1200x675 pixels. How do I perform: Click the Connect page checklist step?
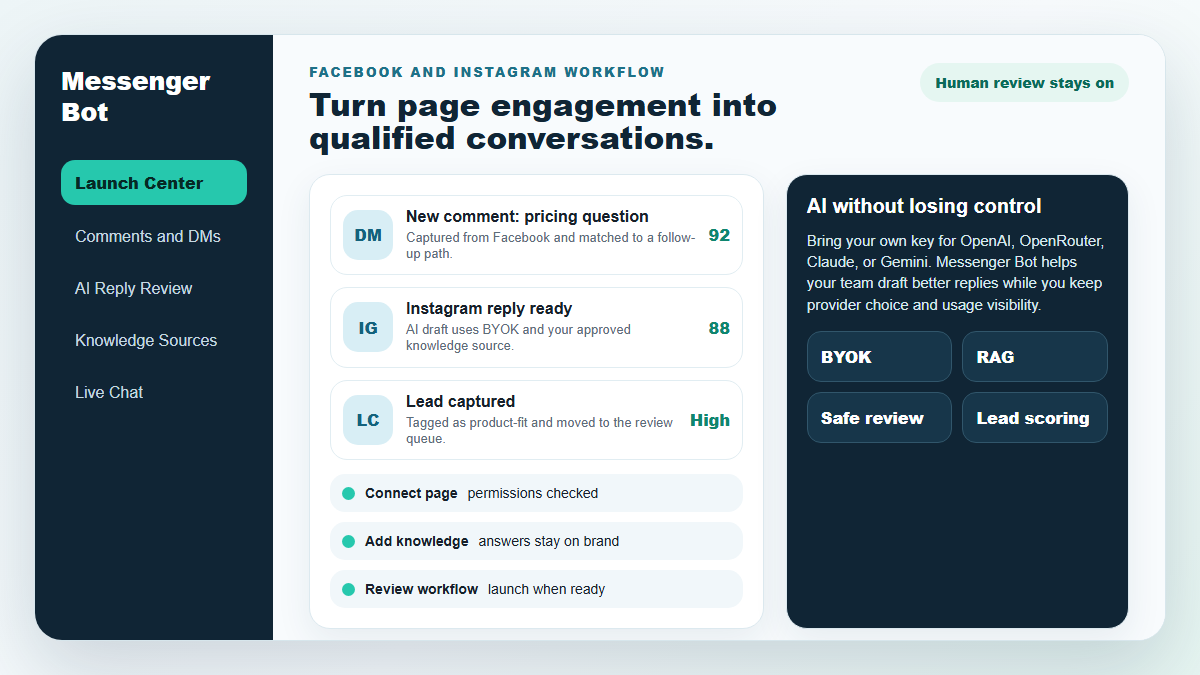coord(536,493)
